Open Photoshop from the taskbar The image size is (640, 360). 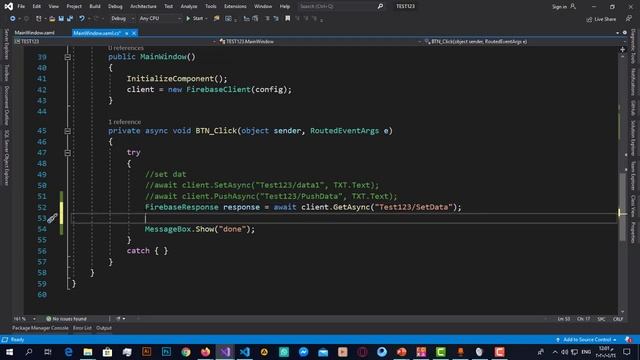coord(166,352)
